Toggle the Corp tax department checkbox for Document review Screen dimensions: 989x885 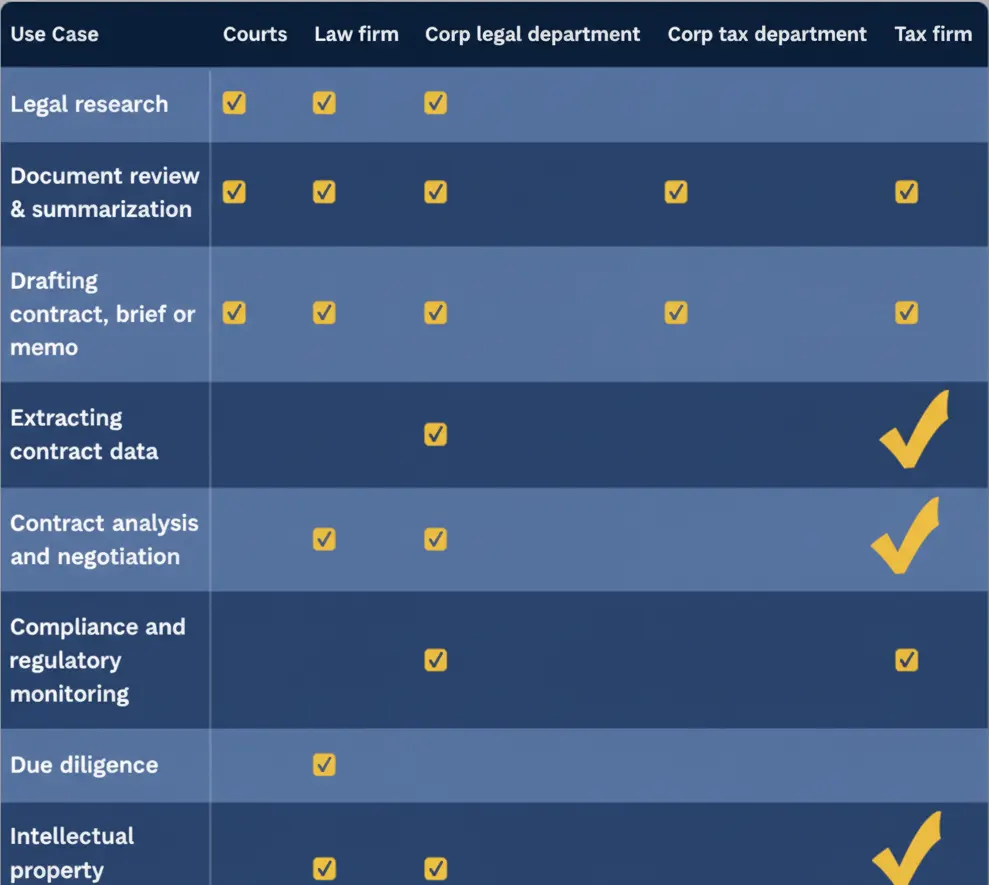click(x=676, y=192)
